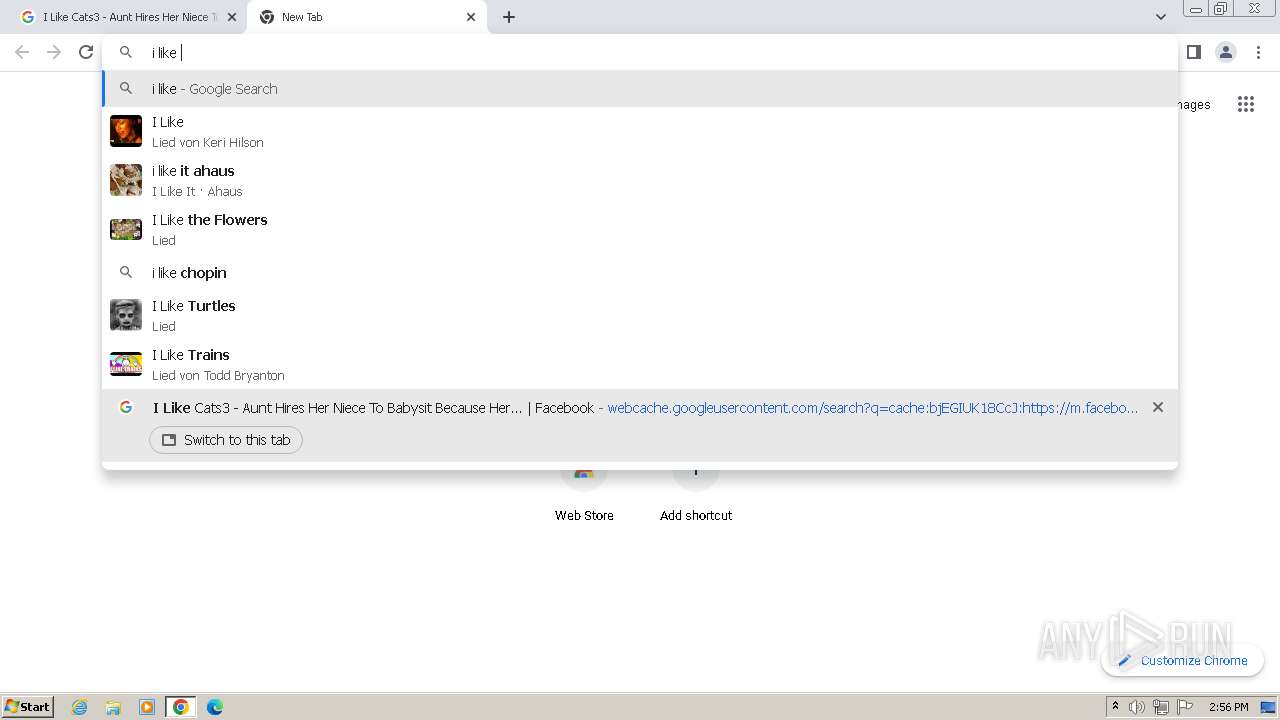The image size is (1280, 720).
Task: Pick 'I Like the Flowers' suggestion
Action: pos(640,229)
